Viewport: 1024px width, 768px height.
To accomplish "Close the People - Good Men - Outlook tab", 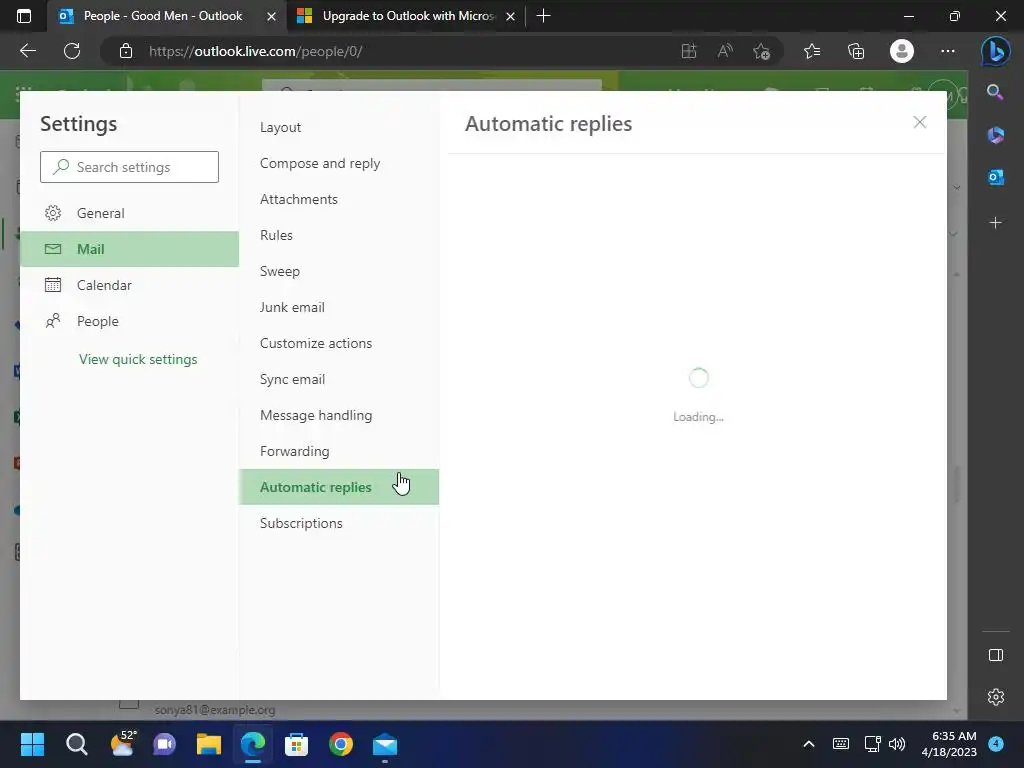I will coord(271,16).
